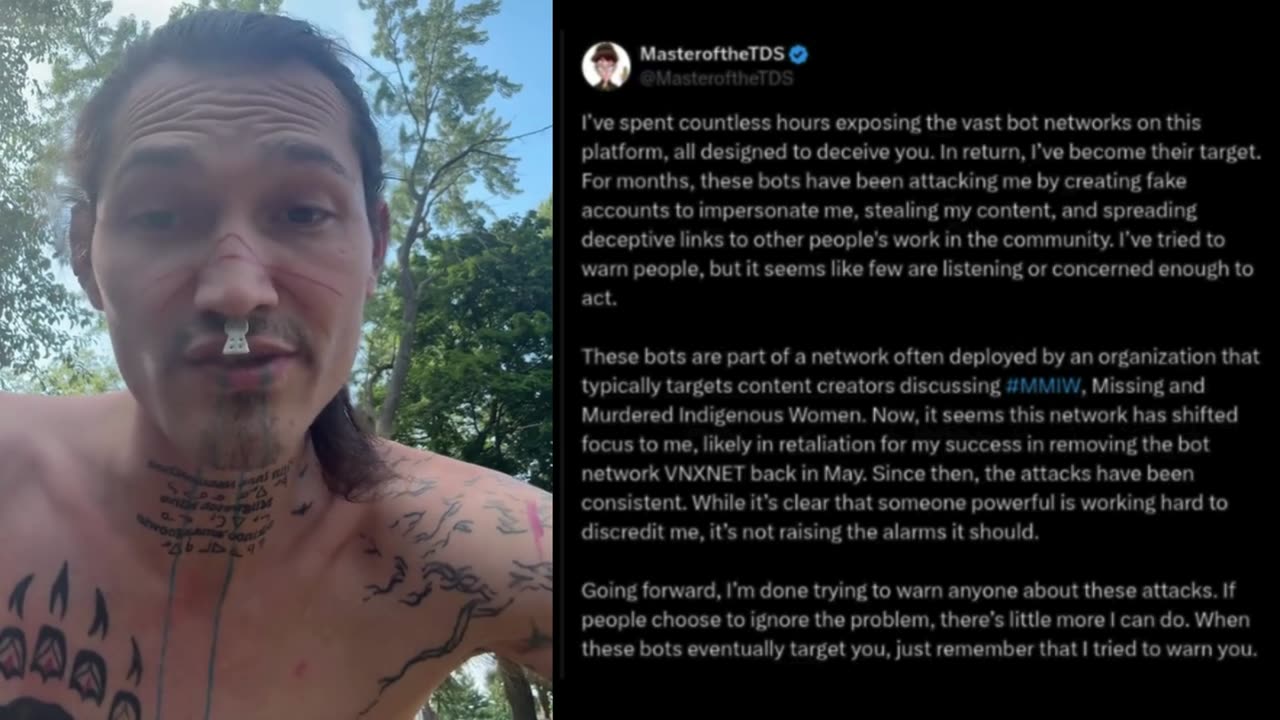Image resolution: width=1280 pixels, height=720 pixels.
Task: Select the @MasteroftheTDS handle
Action: point(716,78)
